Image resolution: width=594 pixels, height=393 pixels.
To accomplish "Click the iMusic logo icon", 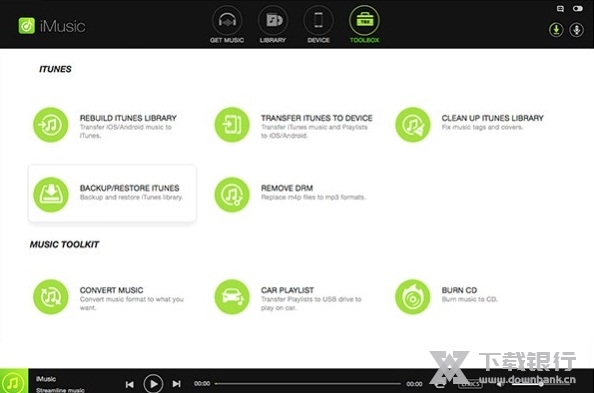I will [x=27, y=25].
